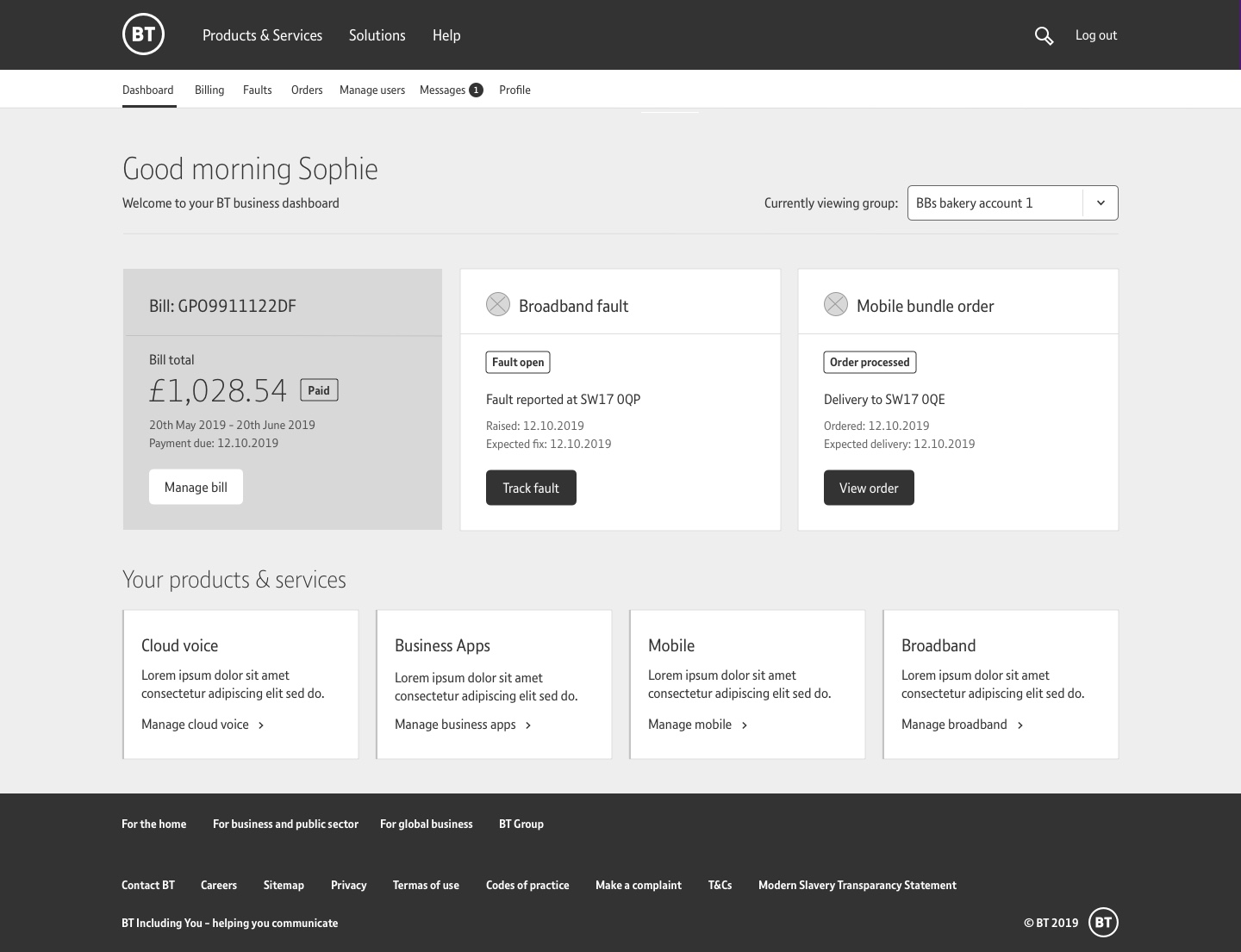The image size is (1241, 952).
Task: Expand the viewing group dropdown arrow
Action: pyautogui.click(x=1101, y=203)
